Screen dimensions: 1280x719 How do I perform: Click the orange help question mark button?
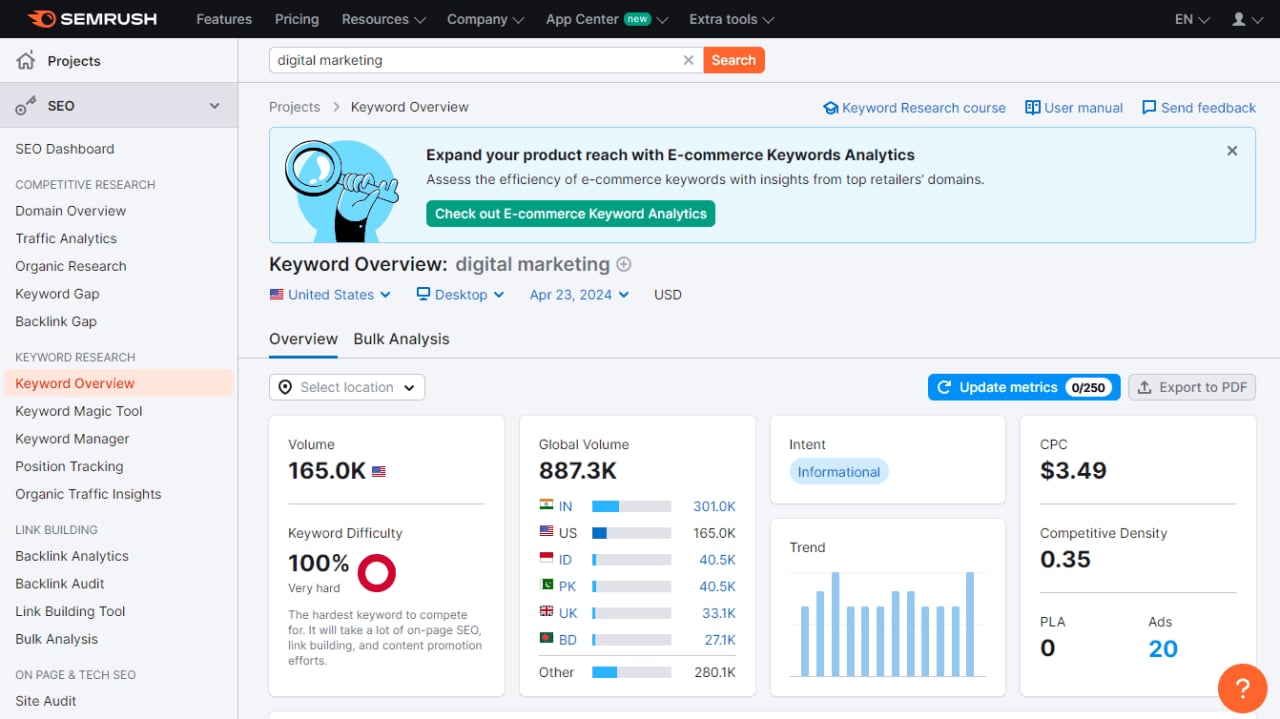pos(1242,688)
